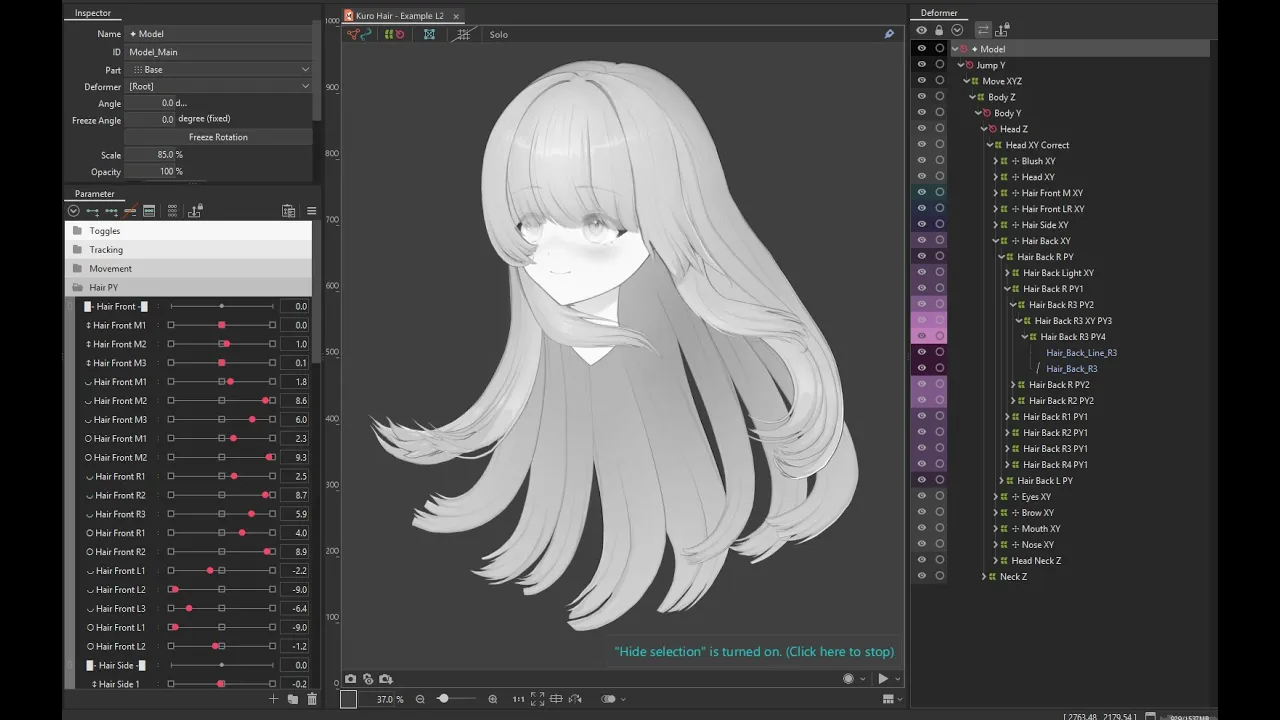Open the Parameter panel hamburger menu
This screenshot has height=720, width=1280.
click(311, 211)
